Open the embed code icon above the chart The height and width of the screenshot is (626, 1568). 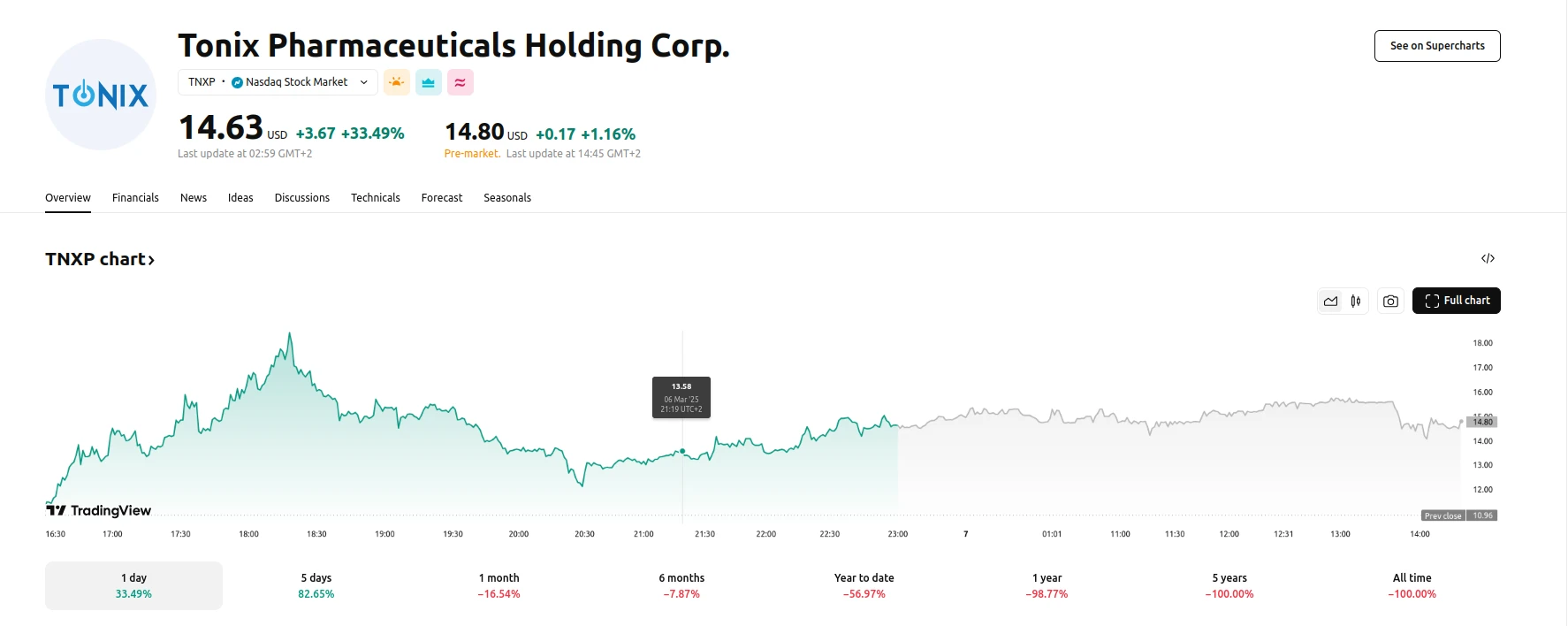point(1488,257)
